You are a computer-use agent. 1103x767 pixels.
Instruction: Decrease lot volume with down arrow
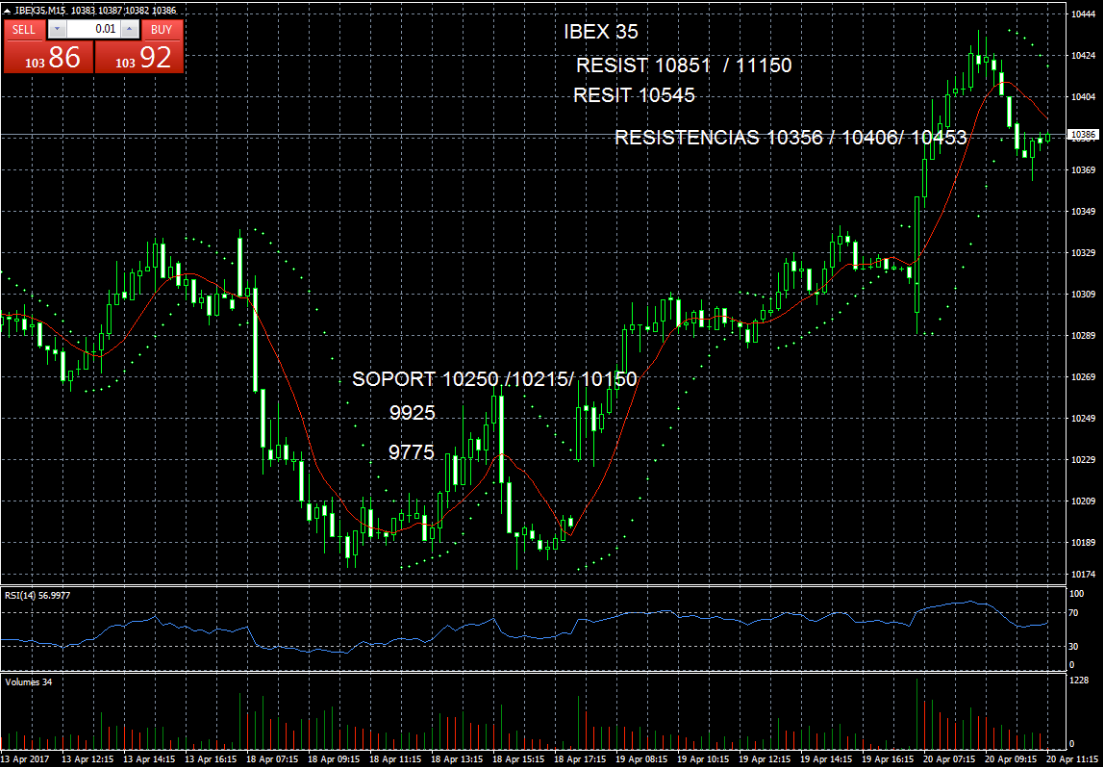57,30
